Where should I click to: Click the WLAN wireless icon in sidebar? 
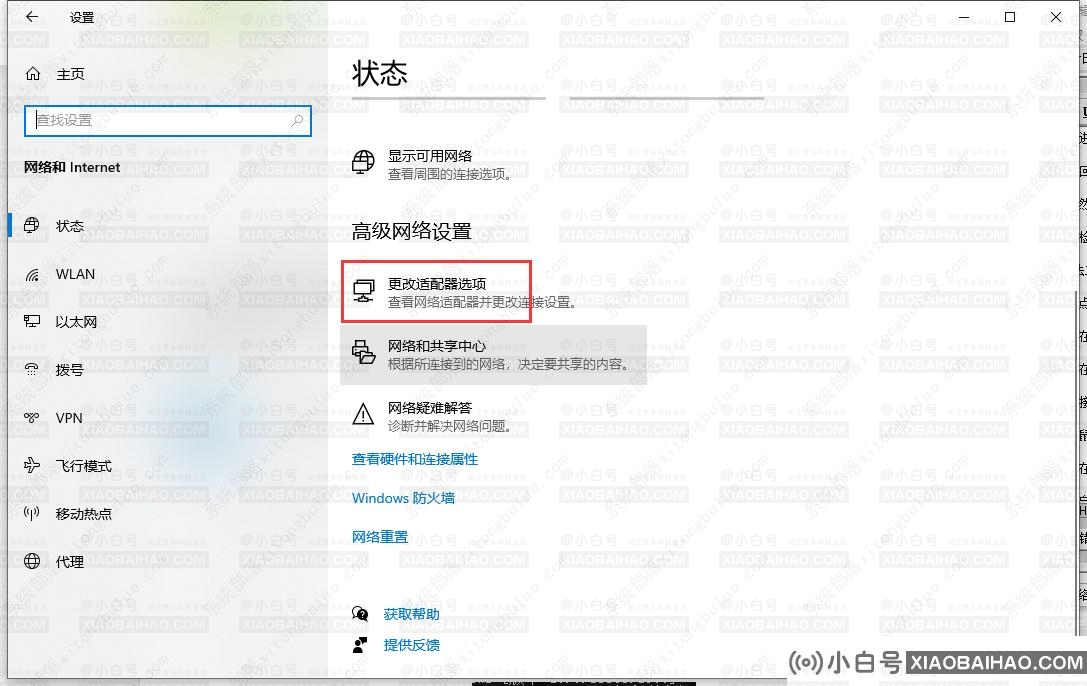click(x=33, y=274)
